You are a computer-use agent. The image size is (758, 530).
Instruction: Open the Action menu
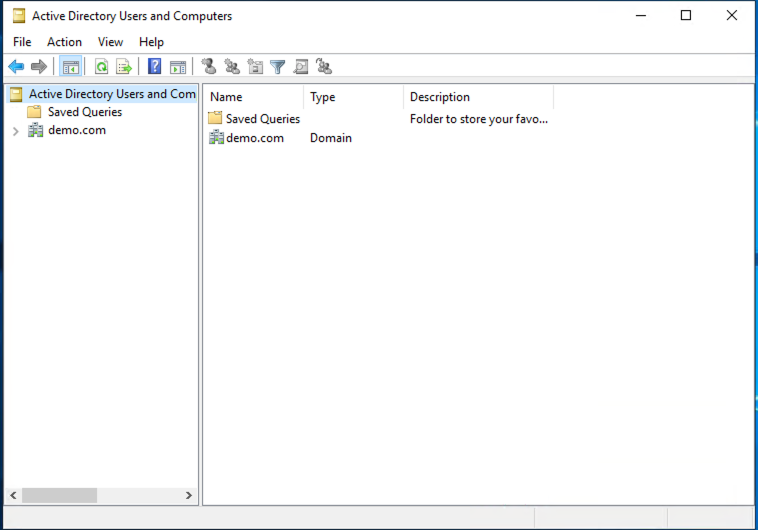pyautogui.click(x=64, y=42)
